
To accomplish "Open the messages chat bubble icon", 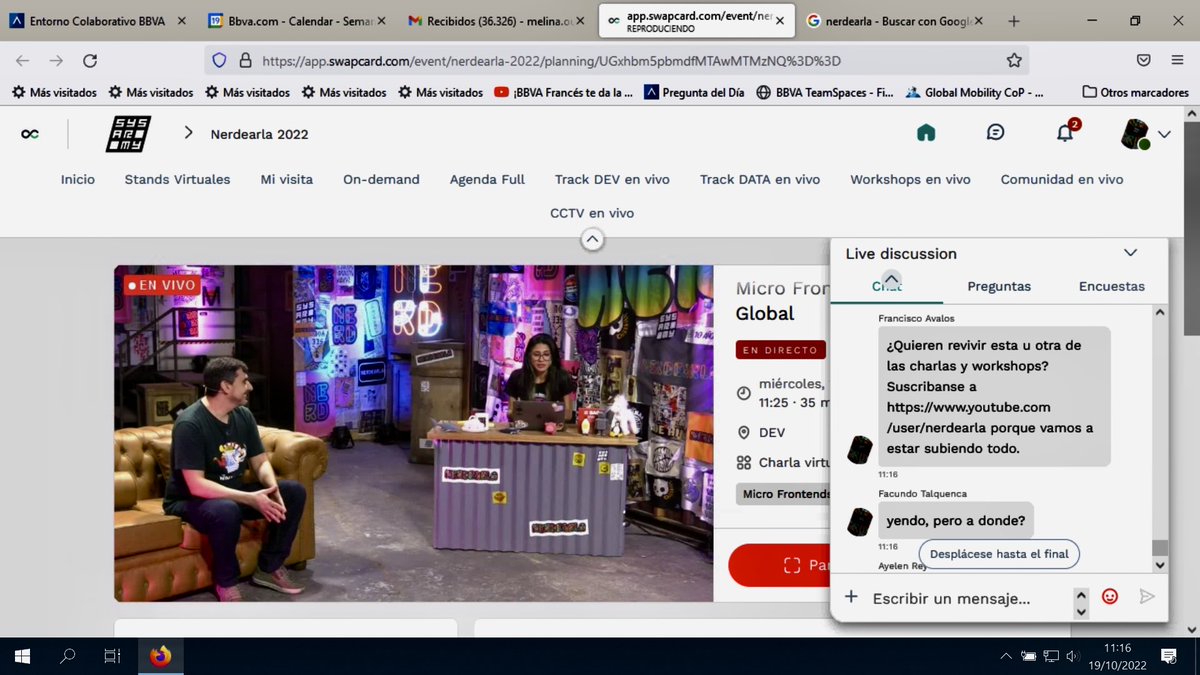I will (995, 132).
